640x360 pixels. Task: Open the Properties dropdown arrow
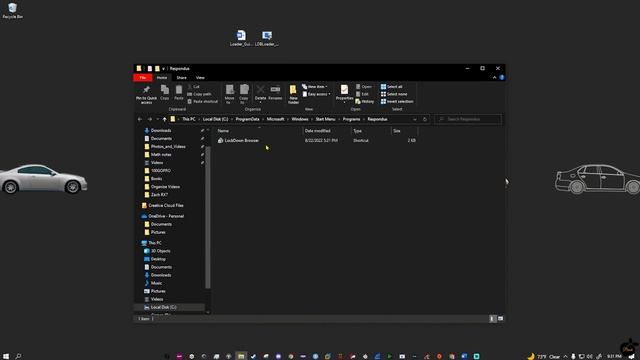344,102
